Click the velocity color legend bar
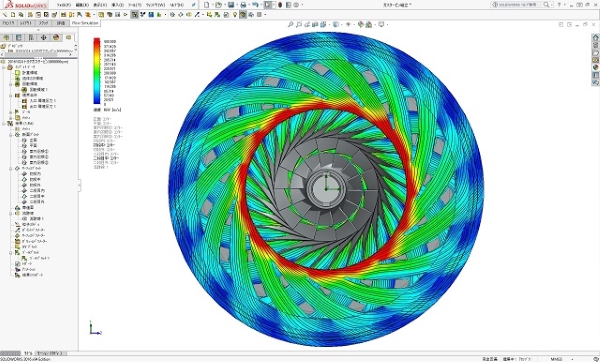 point(97,71)
